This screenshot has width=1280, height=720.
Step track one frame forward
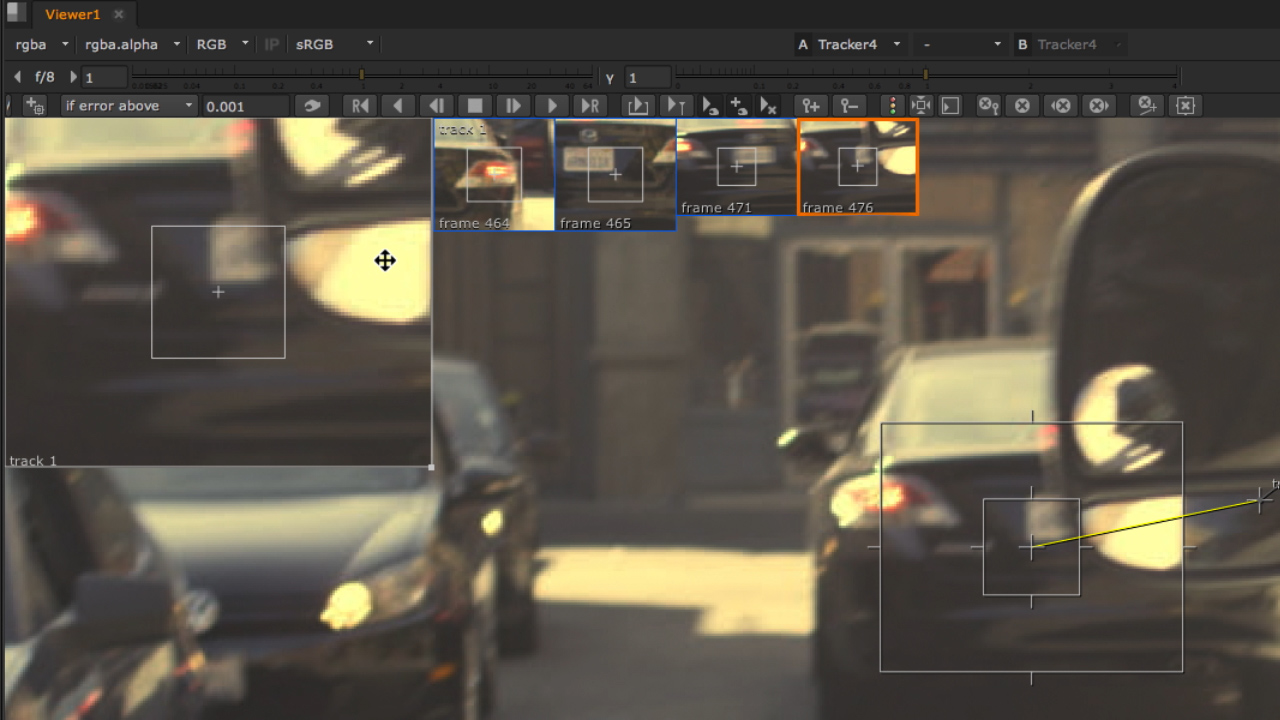pos(513,105)
